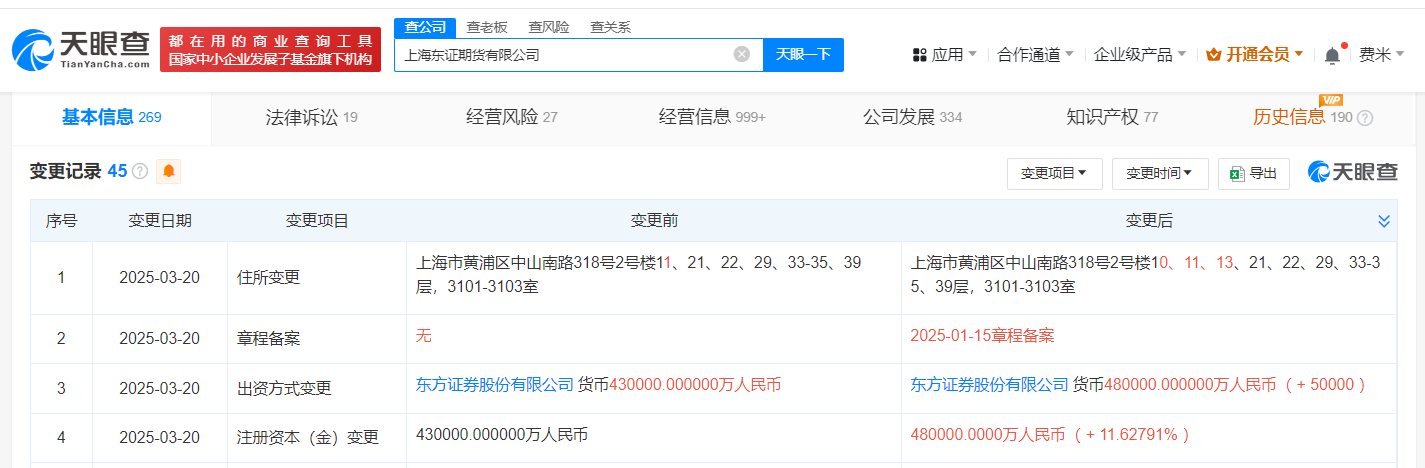Click the 天眼一下 search button

(803, 55)
